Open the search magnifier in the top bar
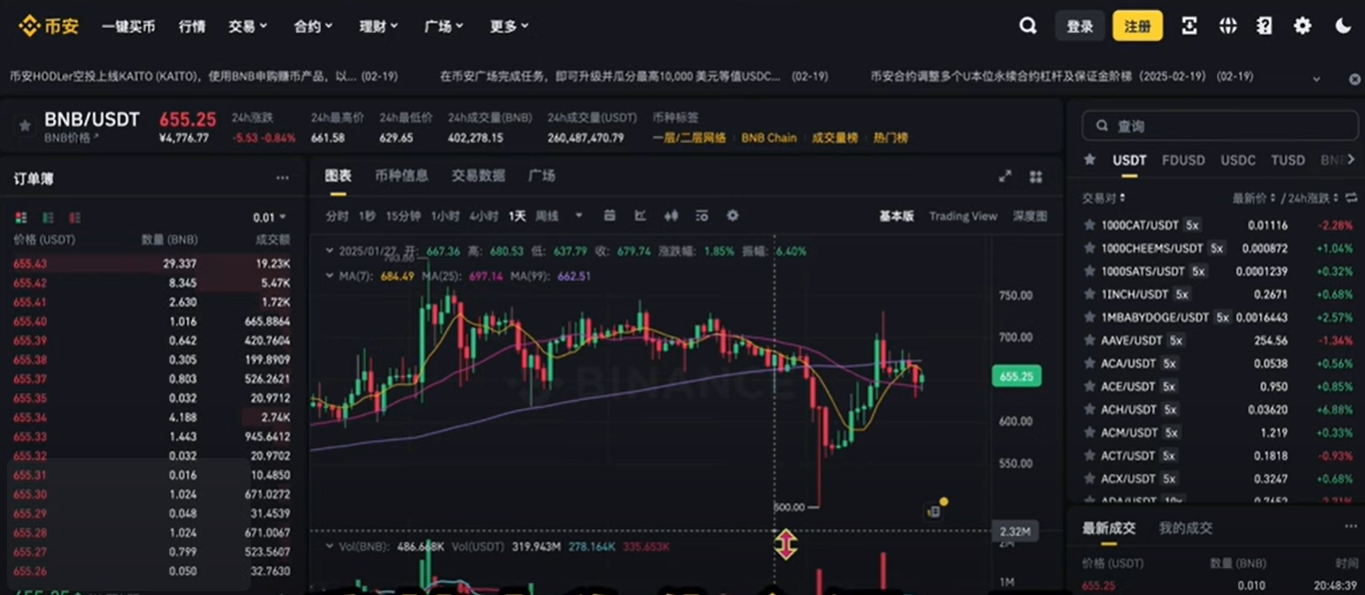Image resolution: width=1365 pixels, height=595 pixels. [x=1028, y=26]
